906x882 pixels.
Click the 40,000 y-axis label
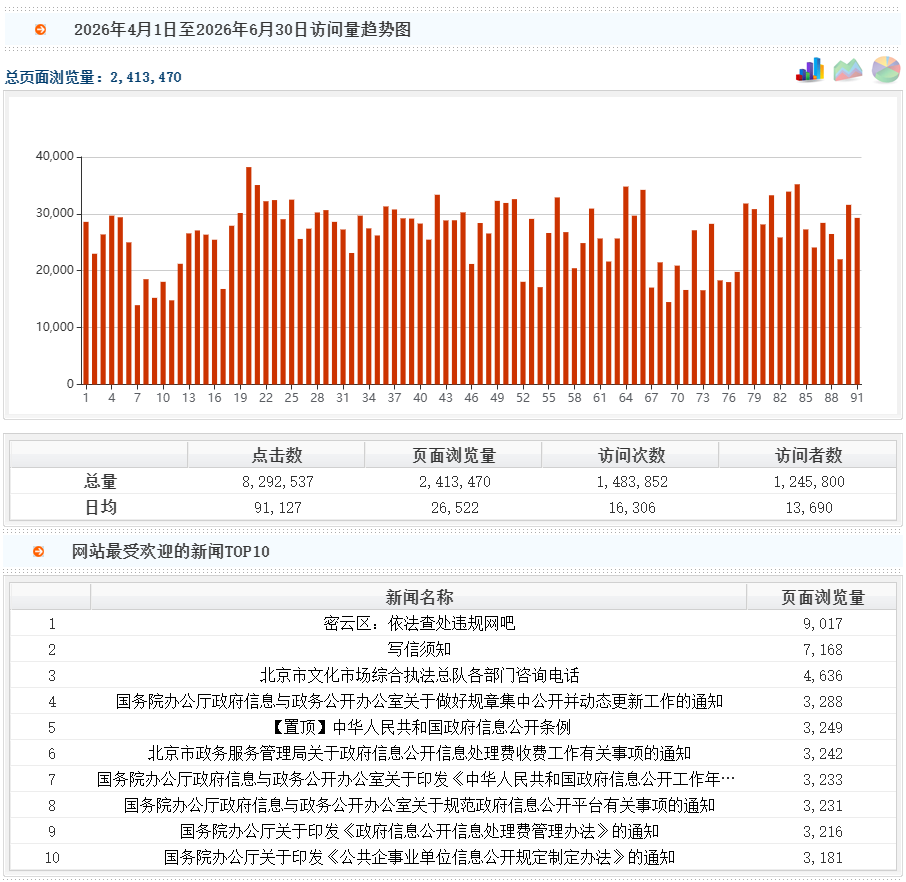click(55, 156)
